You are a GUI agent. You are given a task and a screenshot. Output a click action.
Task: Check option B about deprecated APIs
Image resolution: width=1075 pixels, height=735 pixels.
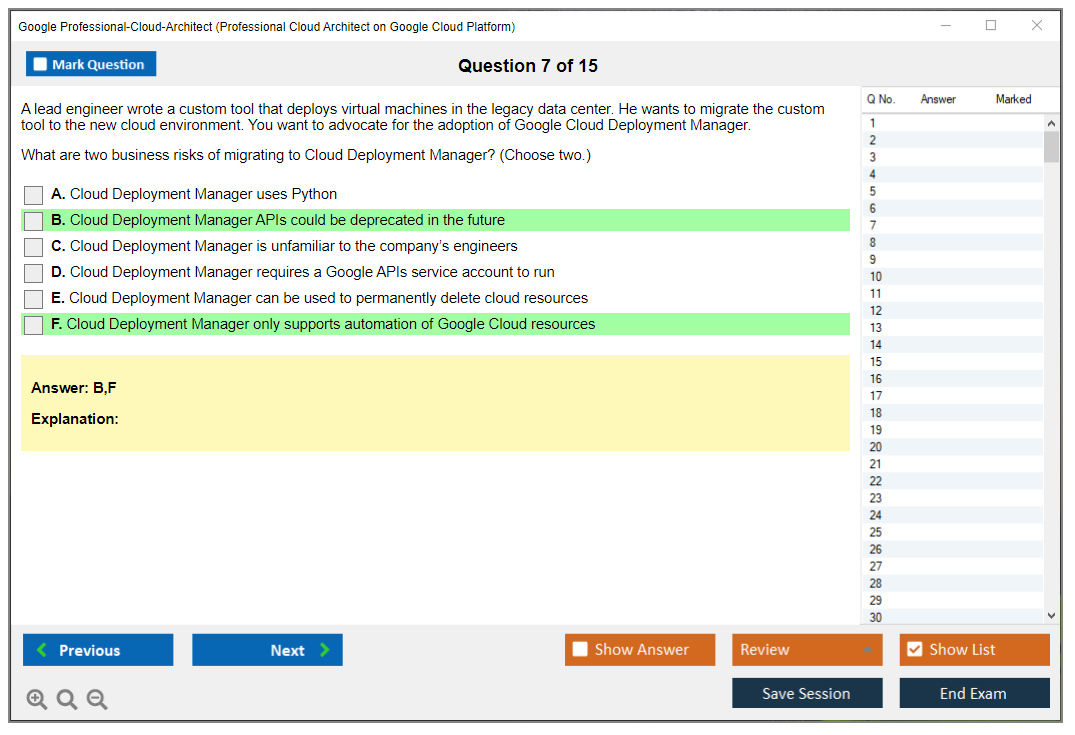coord(34,221)
